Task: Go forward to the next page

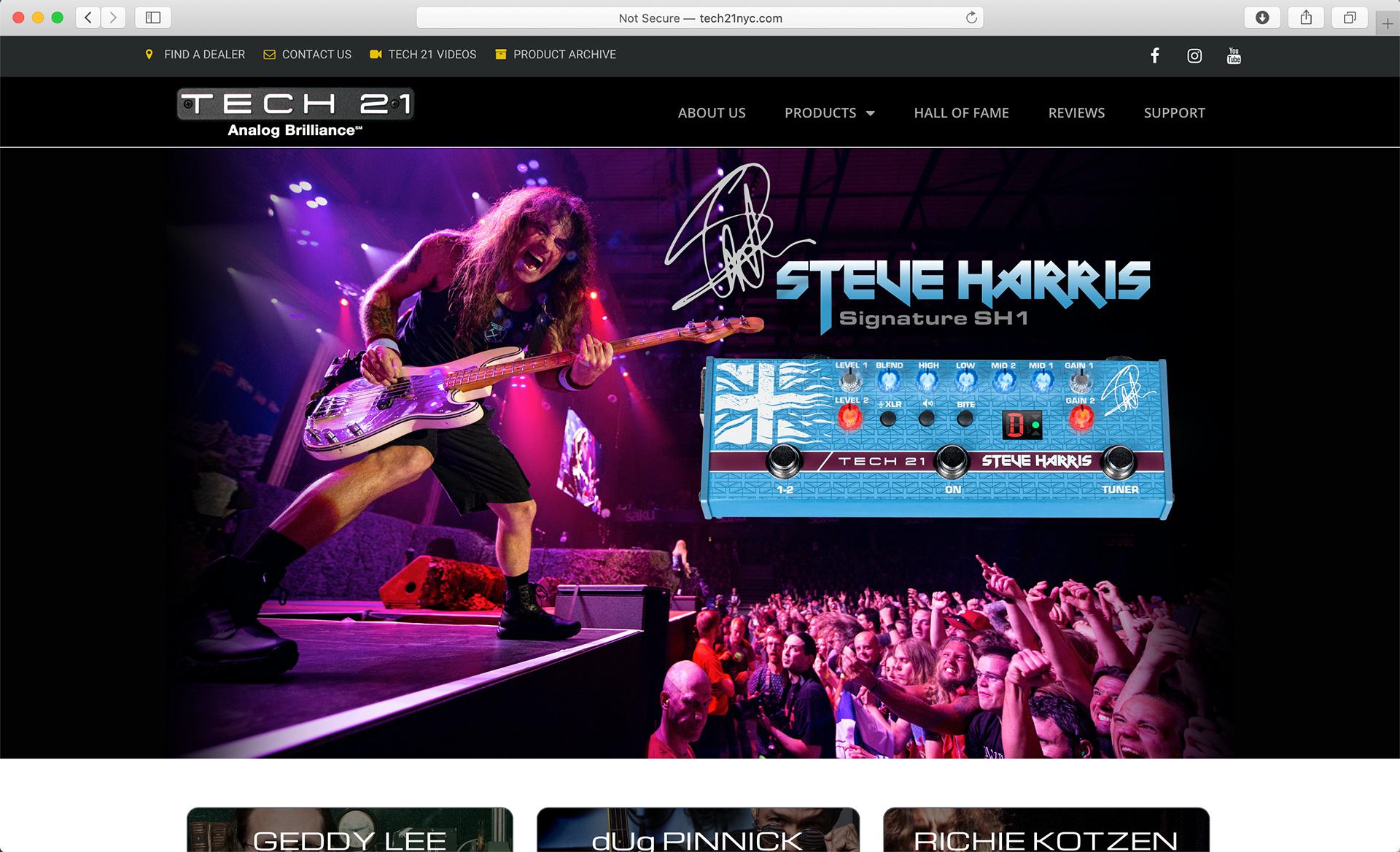Action: [113, 18]
